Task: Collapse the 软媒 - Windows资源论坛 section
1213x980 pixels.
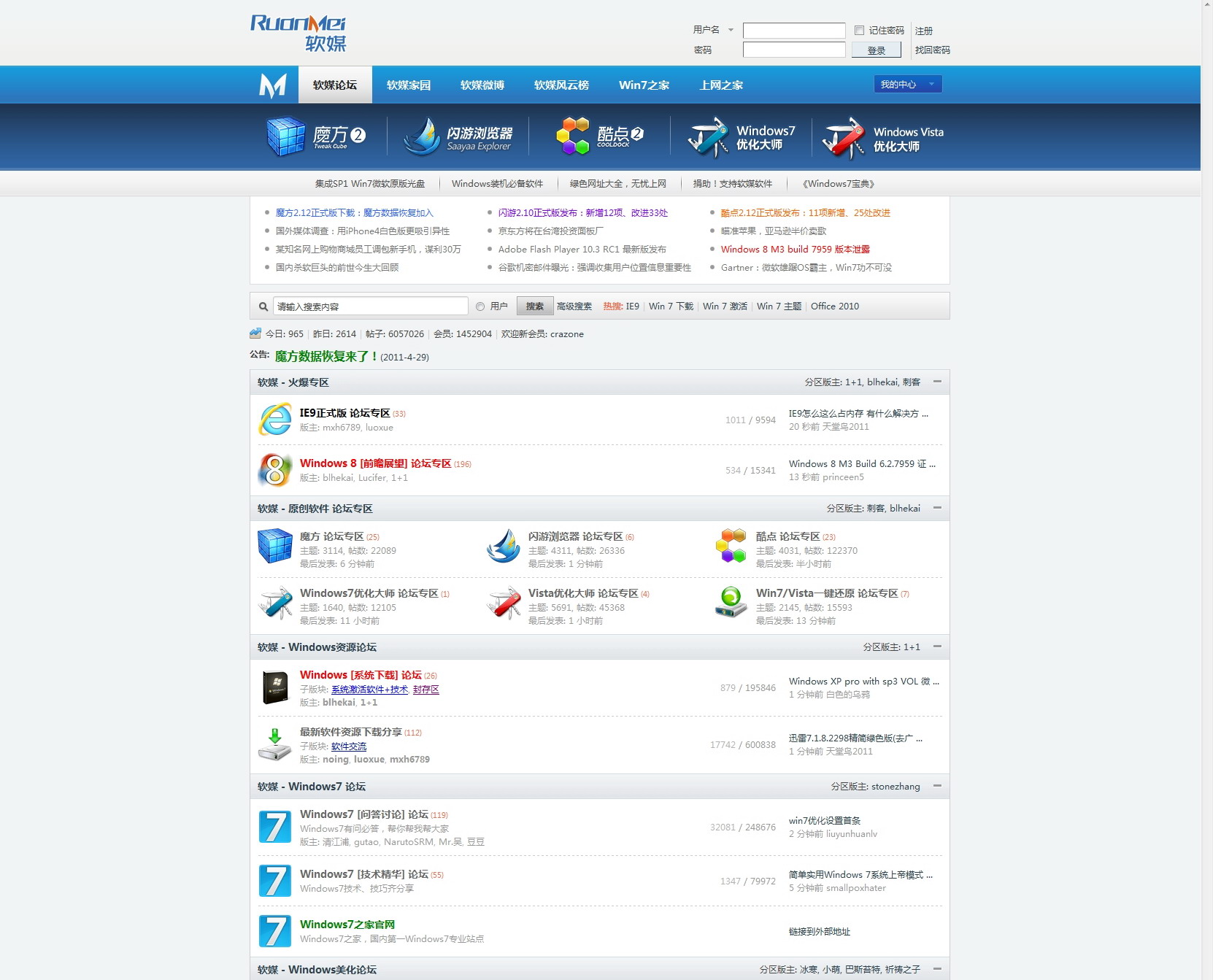Action: click(x=937, y=647)
